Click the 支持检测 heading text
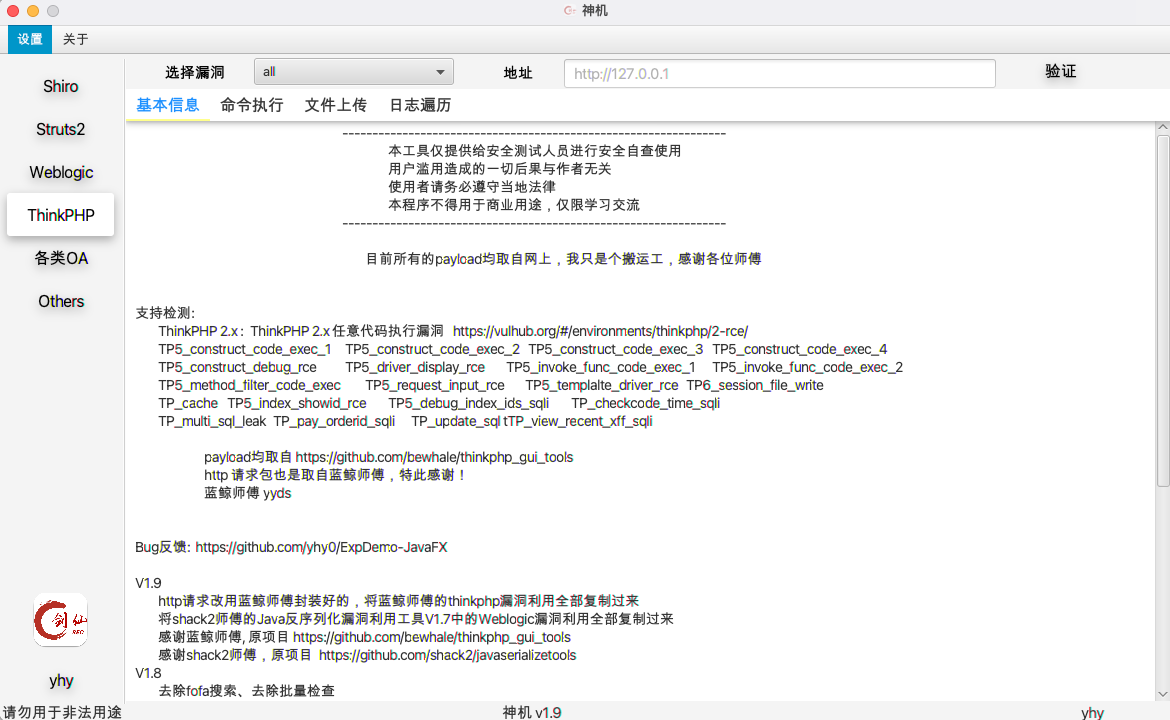1170x720 pixels. pyautogui.click(x=165, y=313)
